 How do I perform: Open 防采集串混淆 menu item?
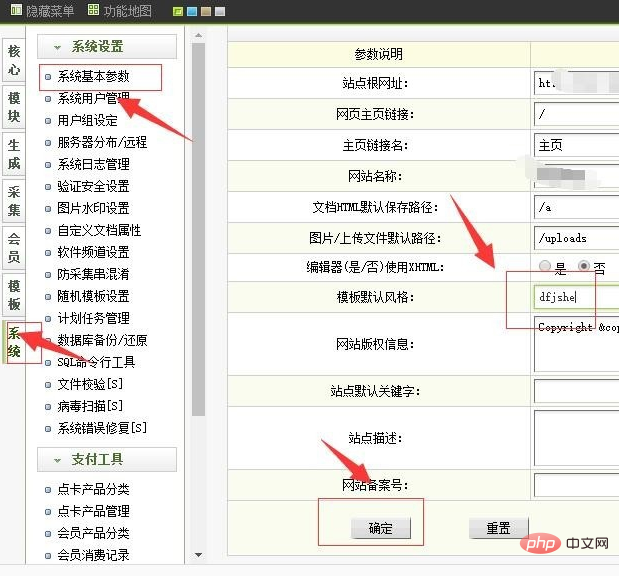coord(93,274)
